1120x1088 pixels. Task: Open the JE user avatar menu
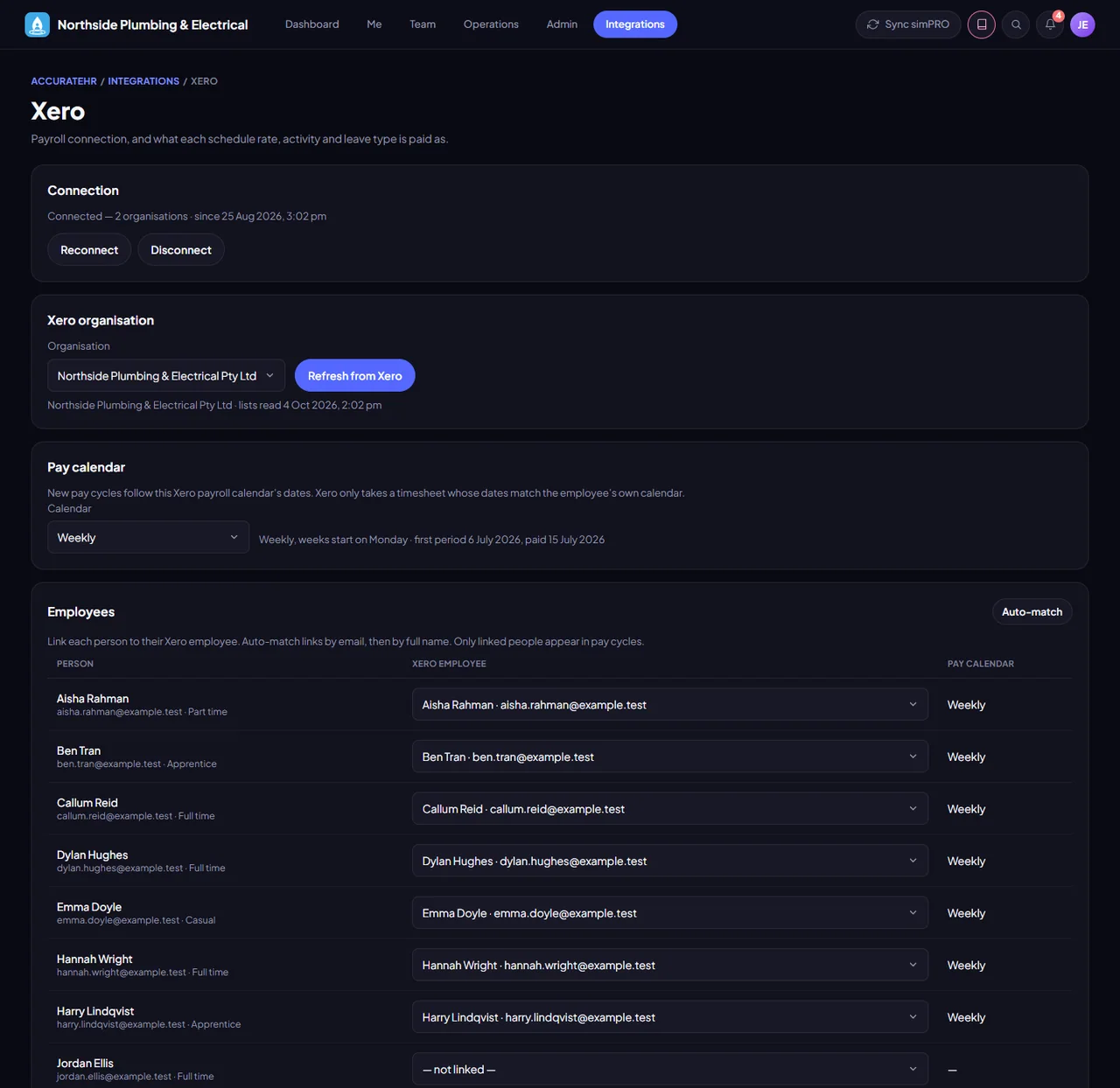click(x=1082, y=24)
